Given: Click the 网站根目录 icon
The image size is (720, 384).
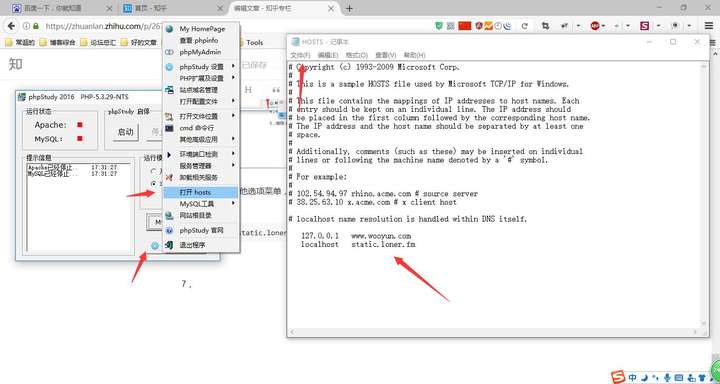Looking at the screenshot, I should pos(169,215).
